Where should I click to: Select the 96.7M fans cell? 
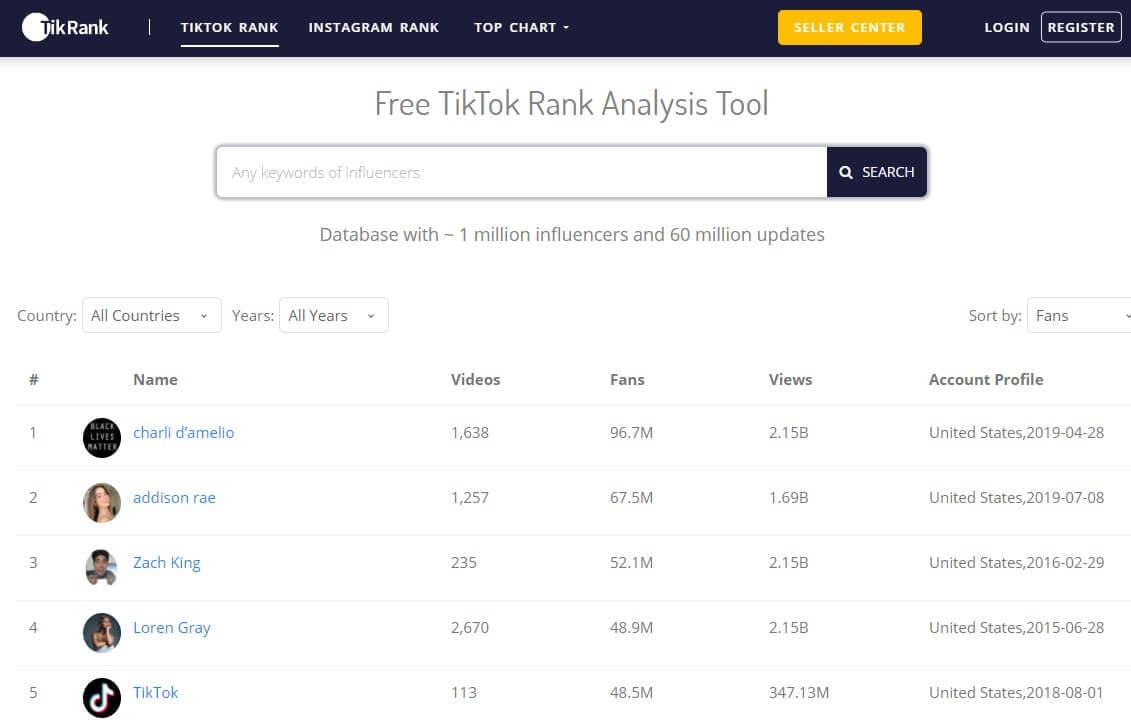click(631, 432)
